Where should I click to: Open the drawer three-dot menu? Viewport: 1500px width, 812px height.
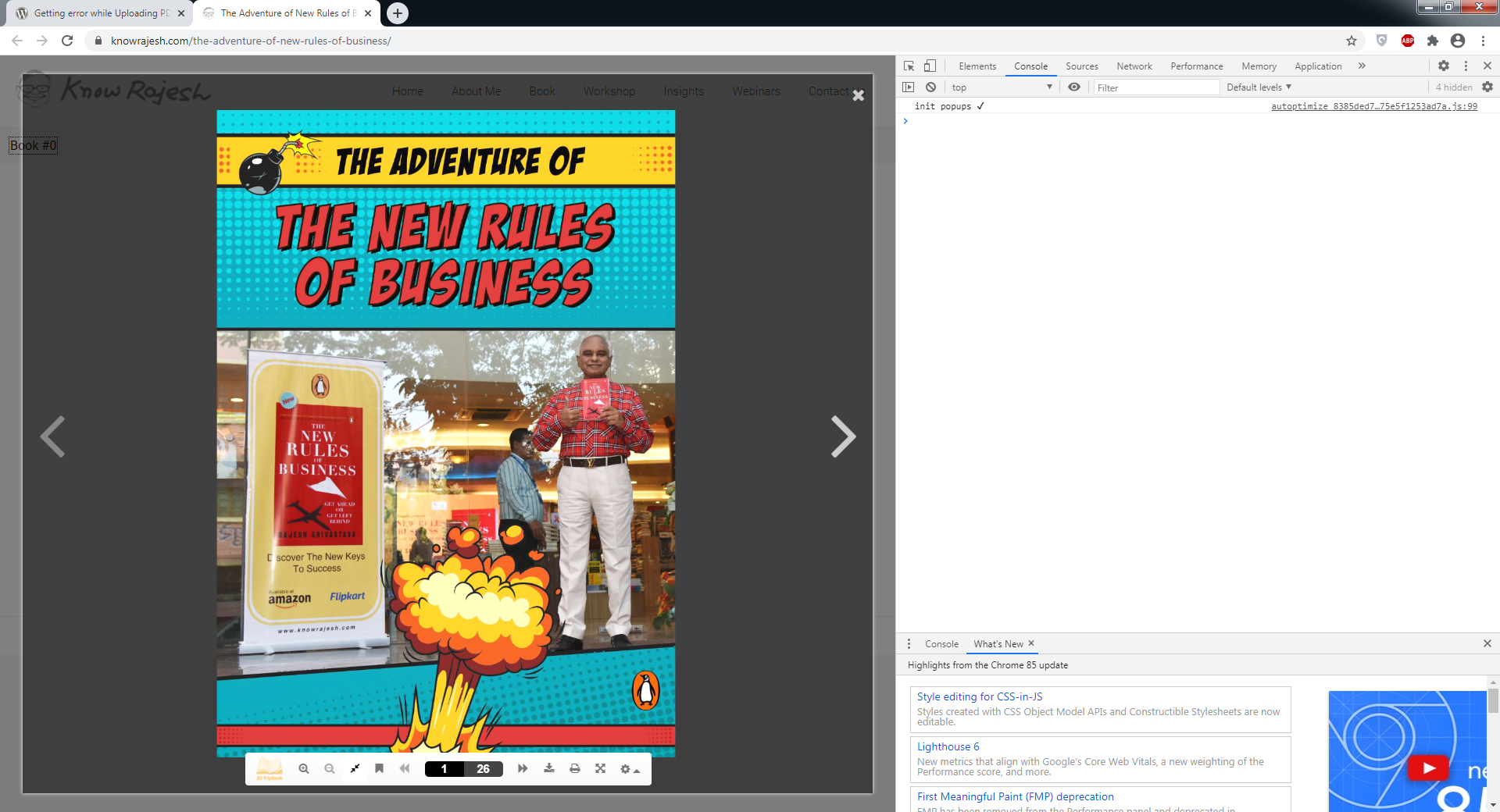(x=909, y=644)
